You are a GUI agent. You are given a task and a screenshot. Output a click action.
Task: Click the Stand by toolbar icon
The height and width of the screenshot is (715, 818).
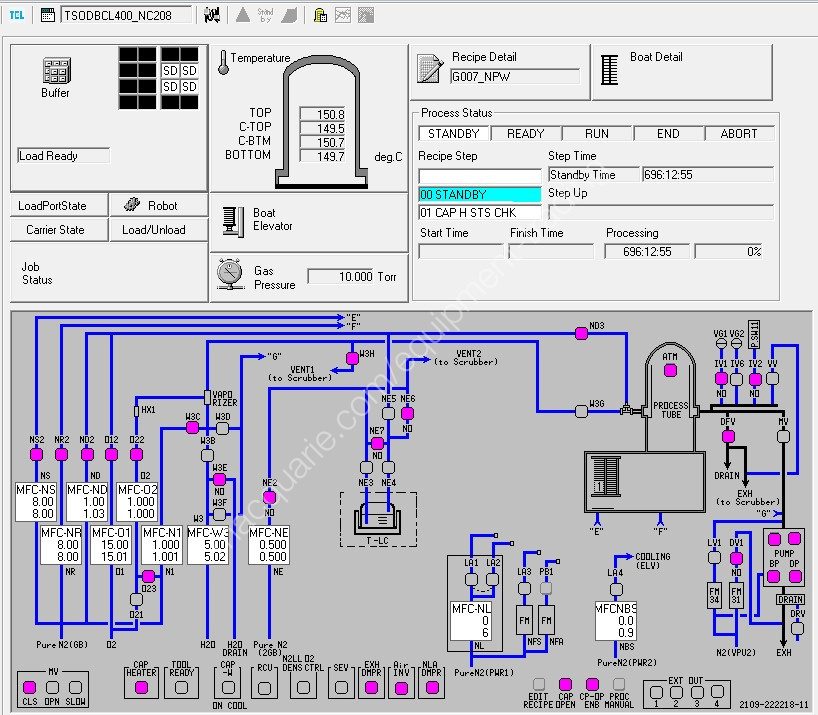coord(265,15)
